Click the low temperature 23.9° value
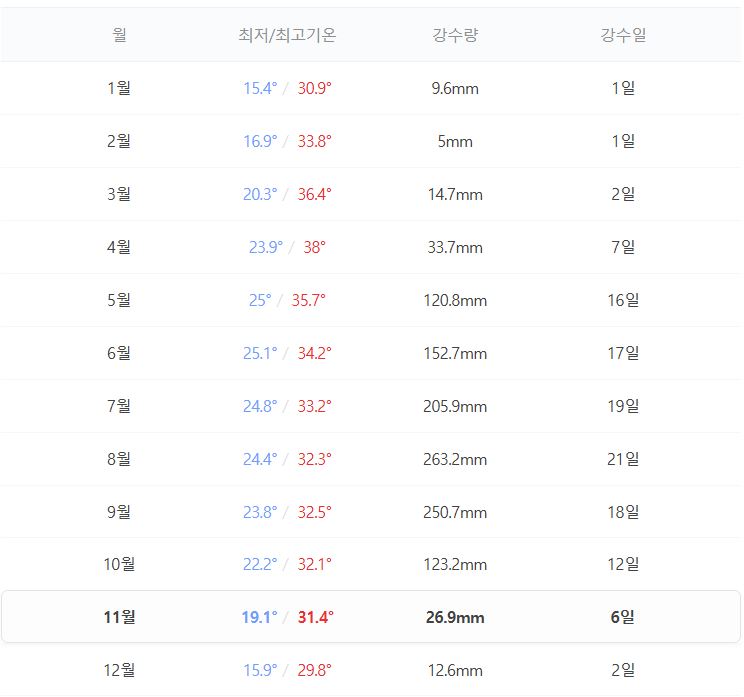This screenshot has height=697, width=744. 266,248
